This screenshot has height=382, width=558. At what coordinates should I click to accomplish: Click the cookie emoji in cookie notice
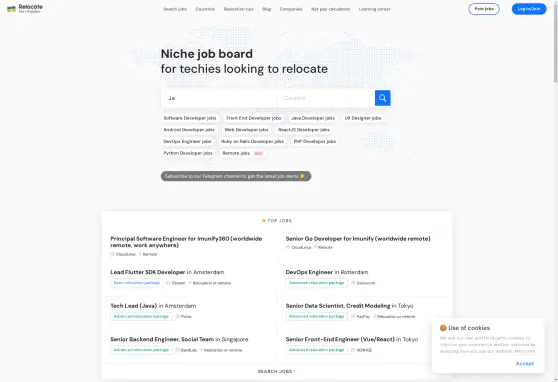pos(443,328)
